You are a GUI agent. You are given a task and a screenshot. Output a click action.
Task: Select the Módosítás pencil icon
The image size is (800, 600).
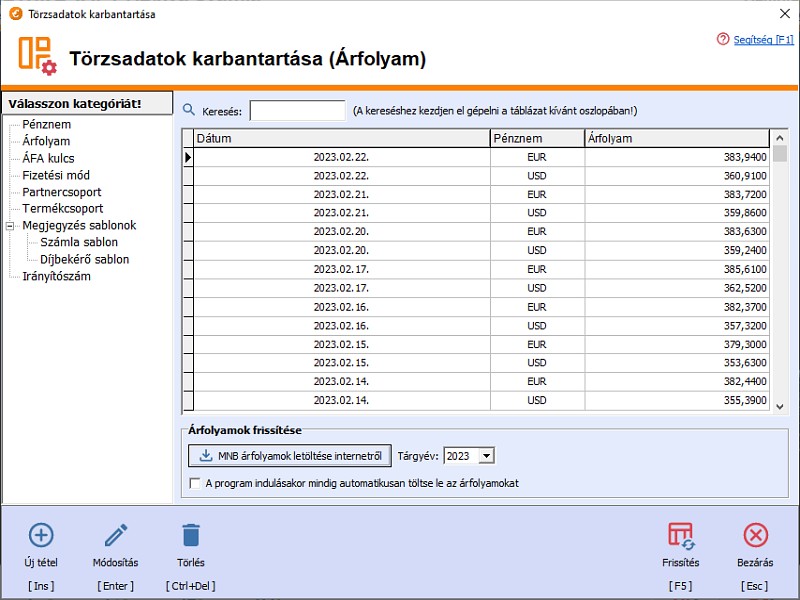click(x=114, y=533)
